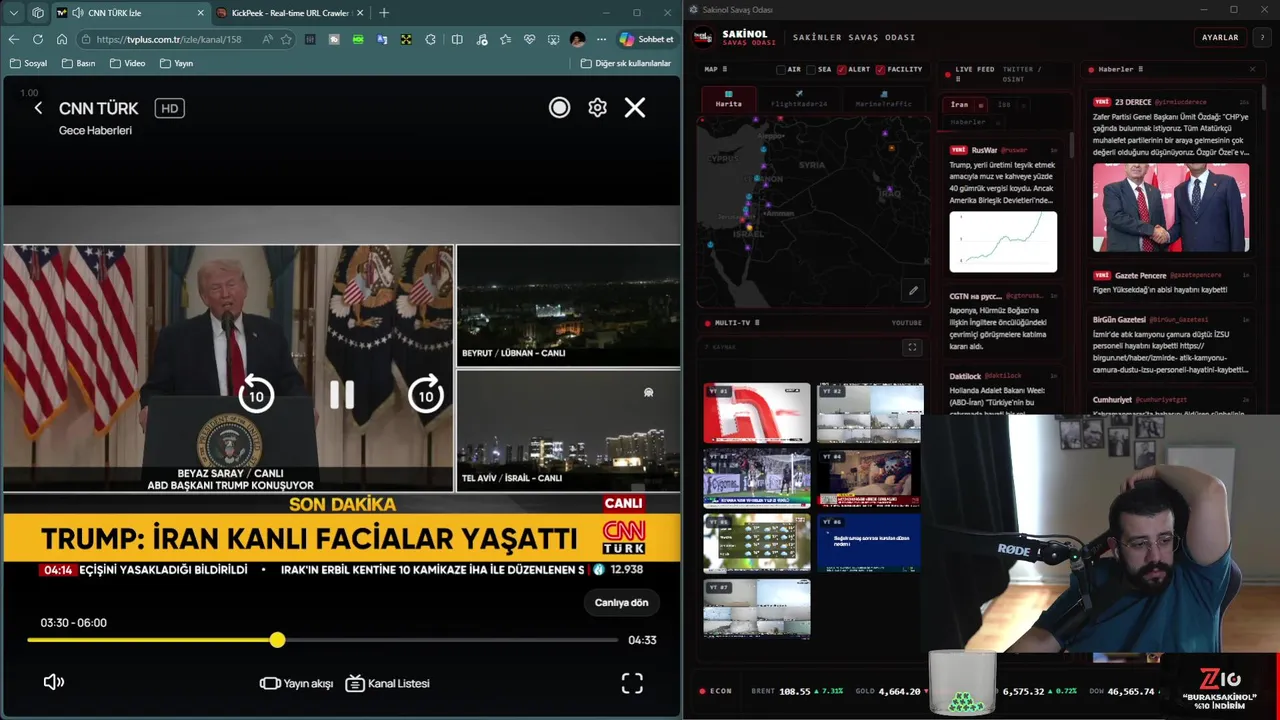This screenshot has width=1280, height=720.
Task: Rewind 10 seconds in CNN TÜRK player
Action: tap(256, 395)
